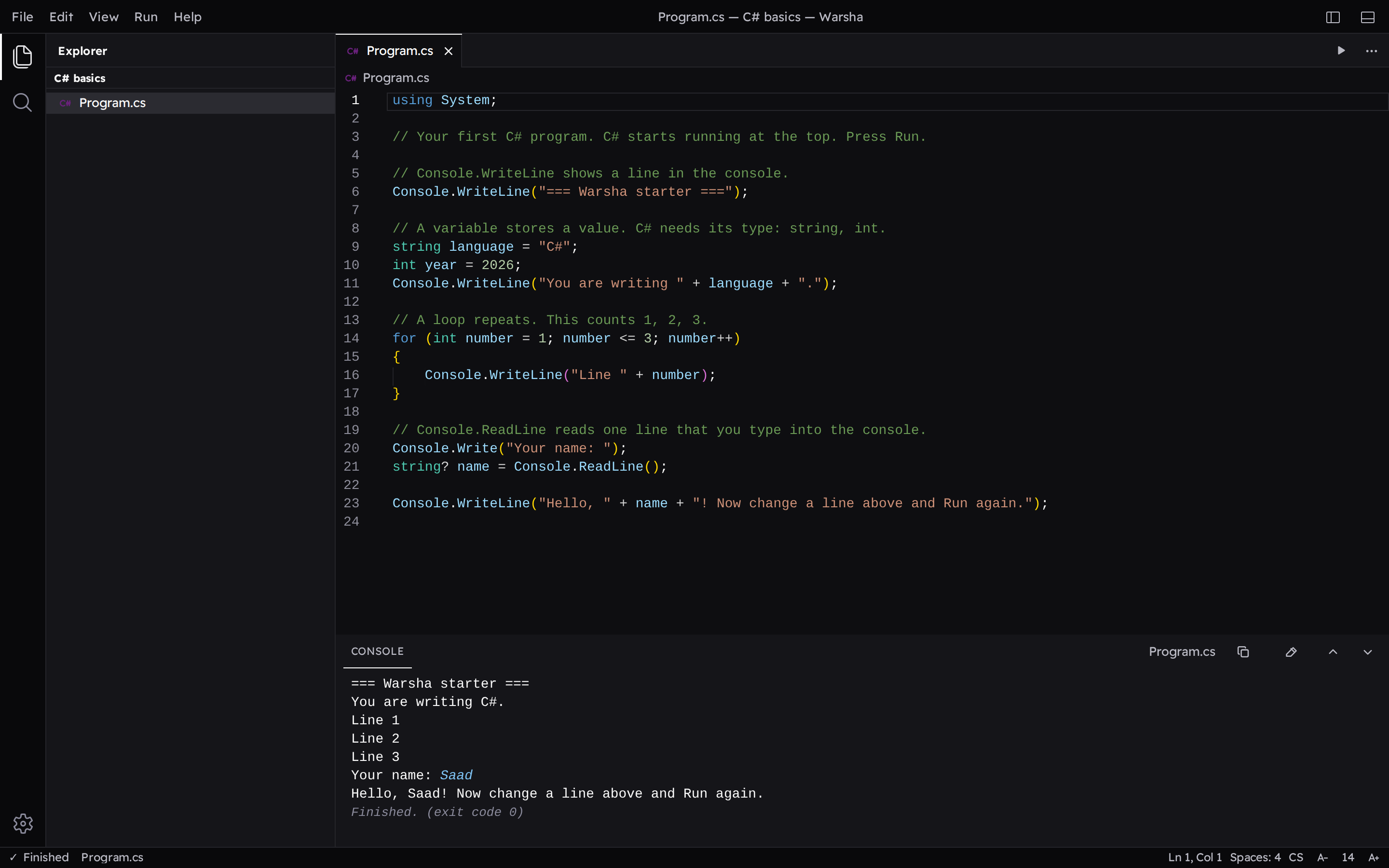Place cursor on line 1 using System

pos(444,100)
